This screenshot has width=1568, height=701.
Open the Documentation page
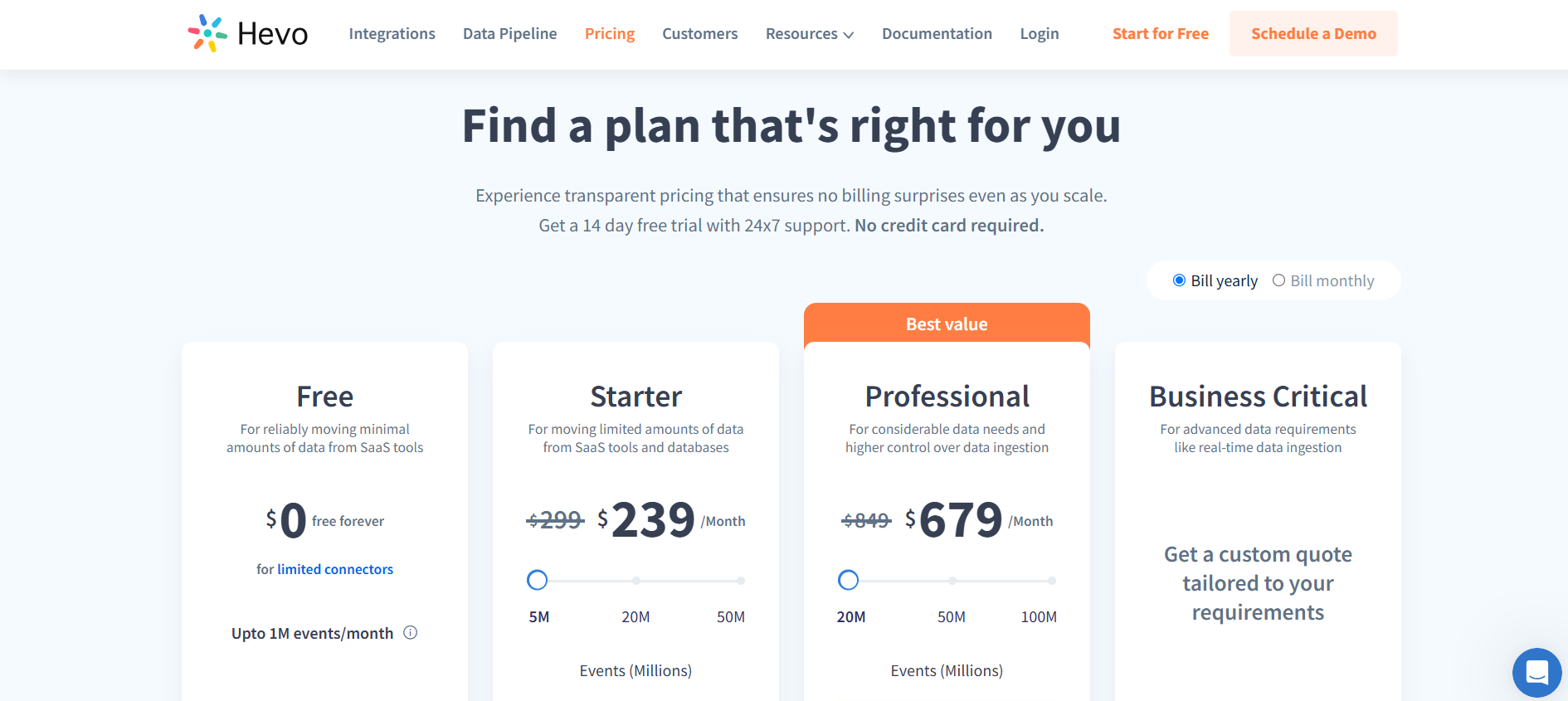tap(937, 33)
